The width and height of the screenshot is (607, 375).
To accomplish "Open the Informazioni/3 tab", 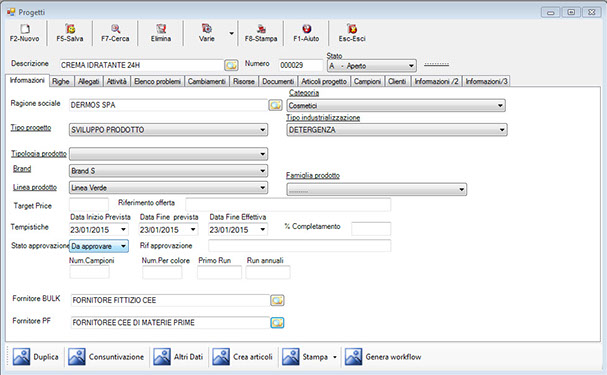I will click(x=486, y=81).
